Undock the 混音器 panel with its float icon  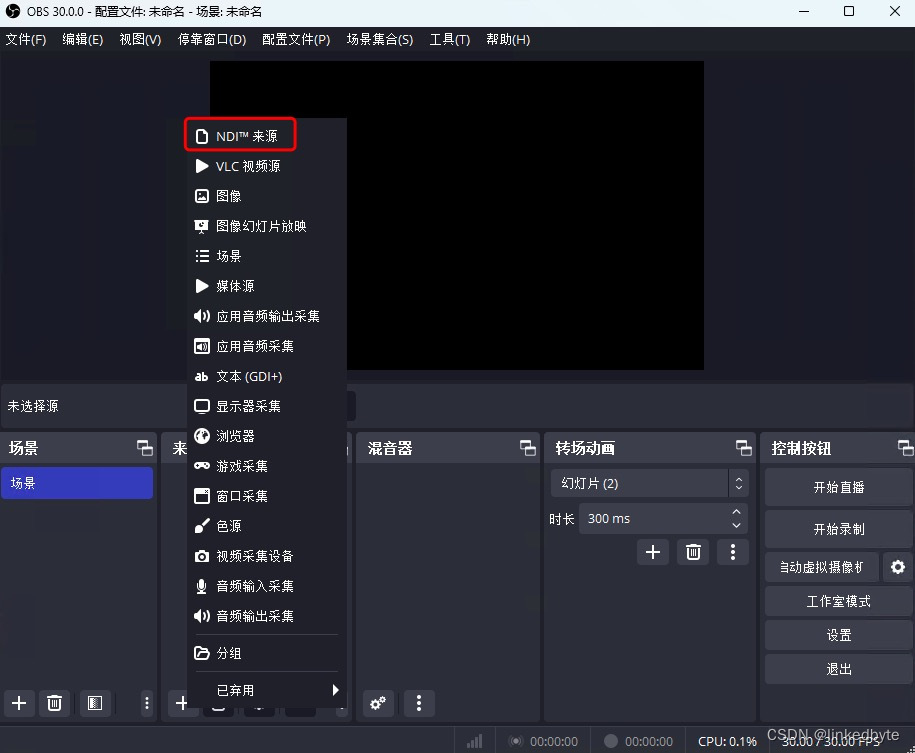[x=528, y=448]
